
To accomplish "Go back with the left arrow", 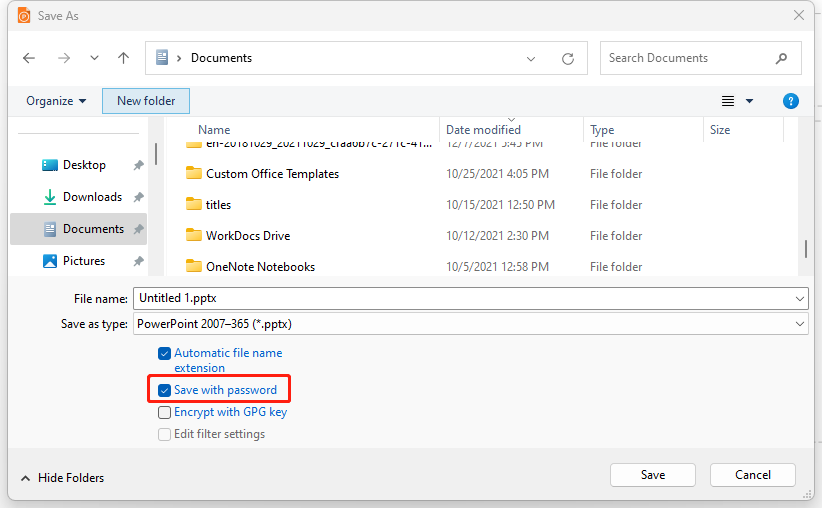I will click(x=29, y=58).
